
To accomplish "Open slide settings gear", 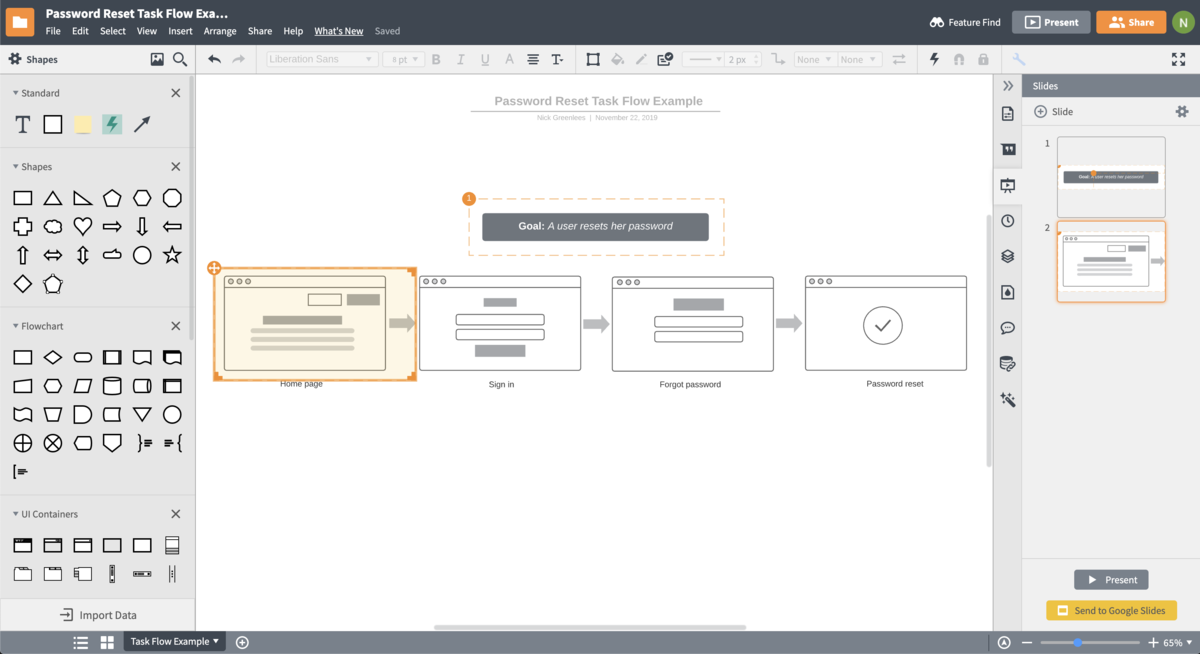I will click(1181, 112).
